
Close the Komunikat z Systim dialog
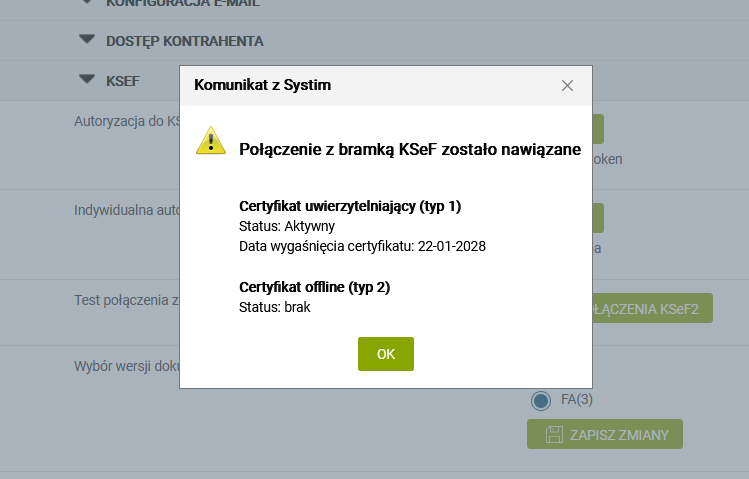[x=567, y=85]
